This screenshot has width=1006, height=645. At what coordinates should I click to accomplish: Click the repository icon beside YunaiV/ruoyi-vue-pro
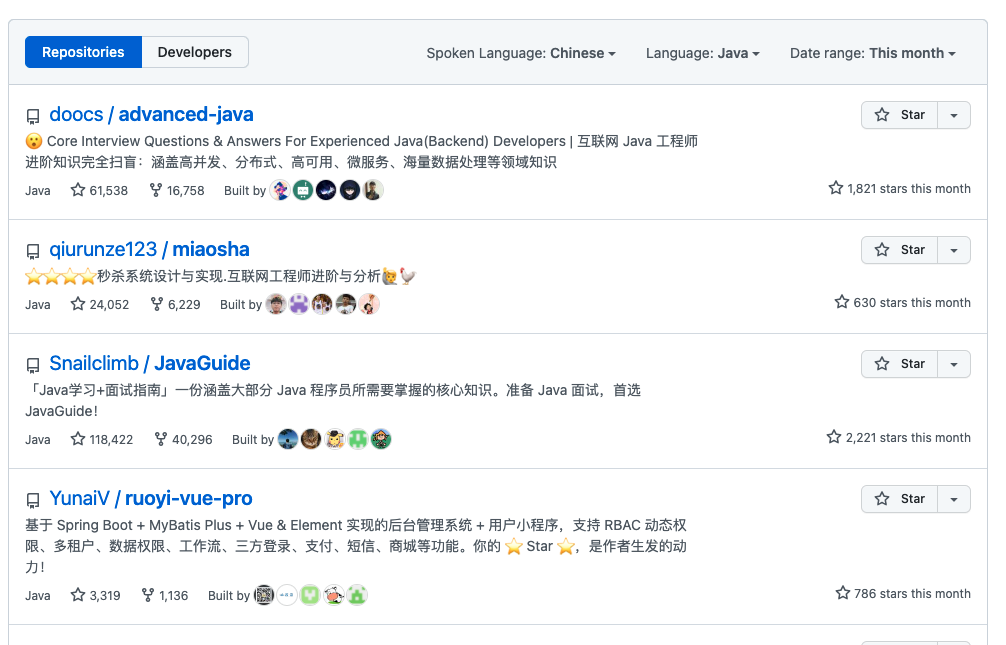pos(33,498)
